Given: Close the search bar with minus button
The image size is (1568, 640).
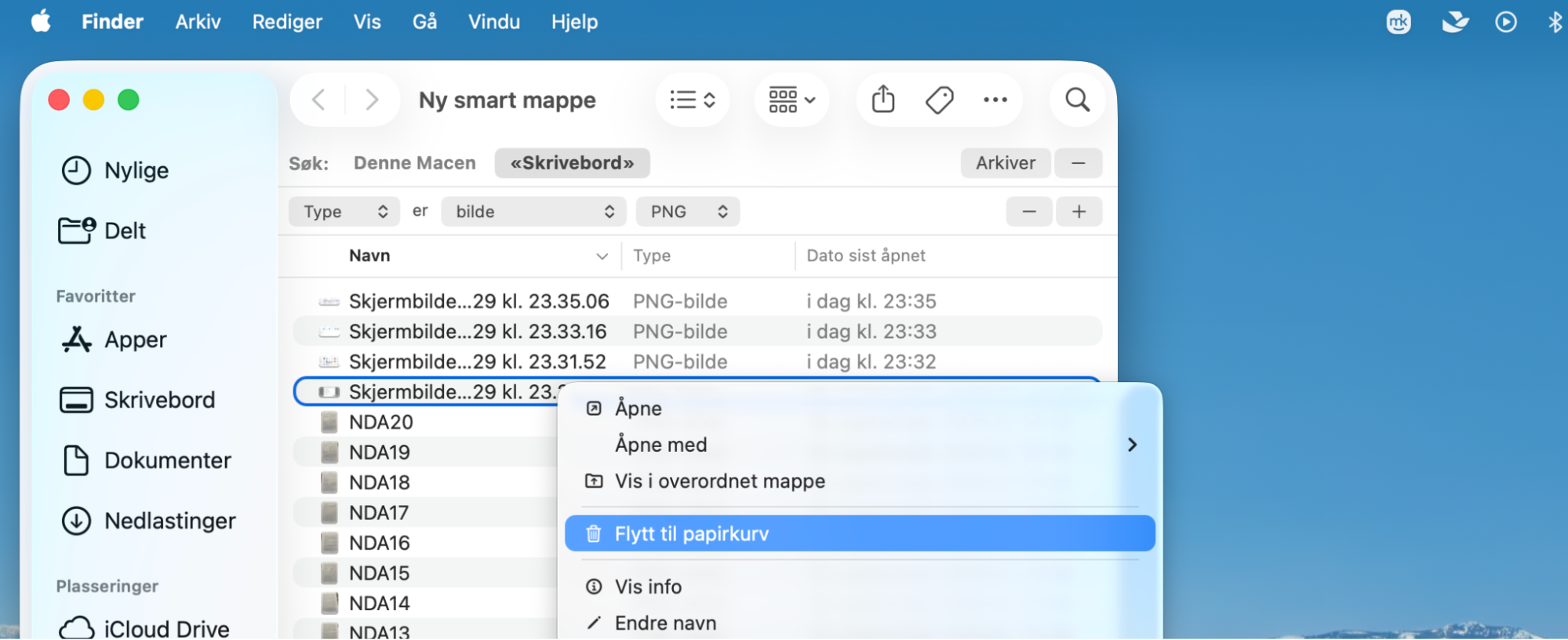Looking at the screenshot, I should coord(1079,163).
